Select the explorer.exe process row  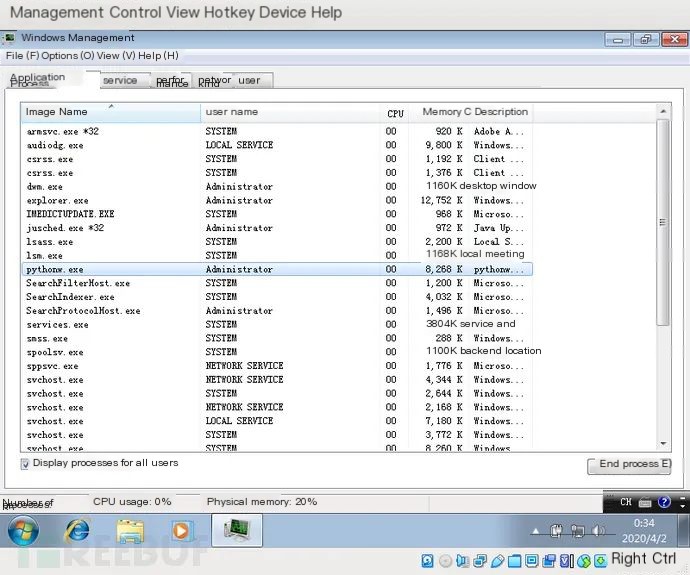pyautogui.click(x=277, y=201)
